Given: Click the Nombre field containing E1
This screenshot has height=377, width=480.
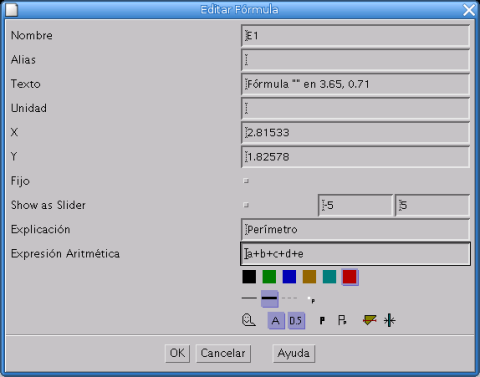Looking at the screenshot, I should click(x=355, y=36).
